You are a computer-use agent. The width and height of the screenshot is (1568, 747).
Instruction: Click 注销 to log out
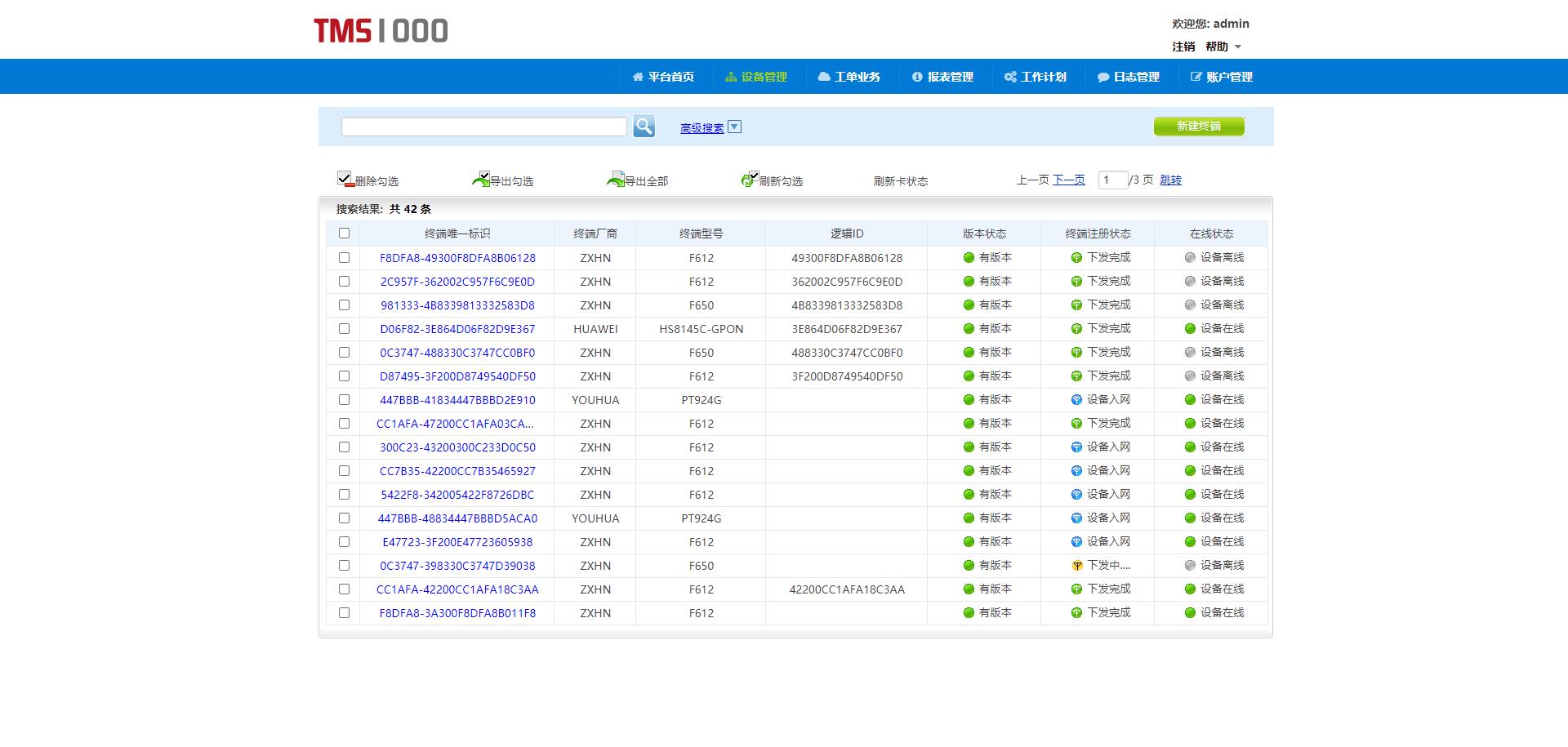point(1183,47)
